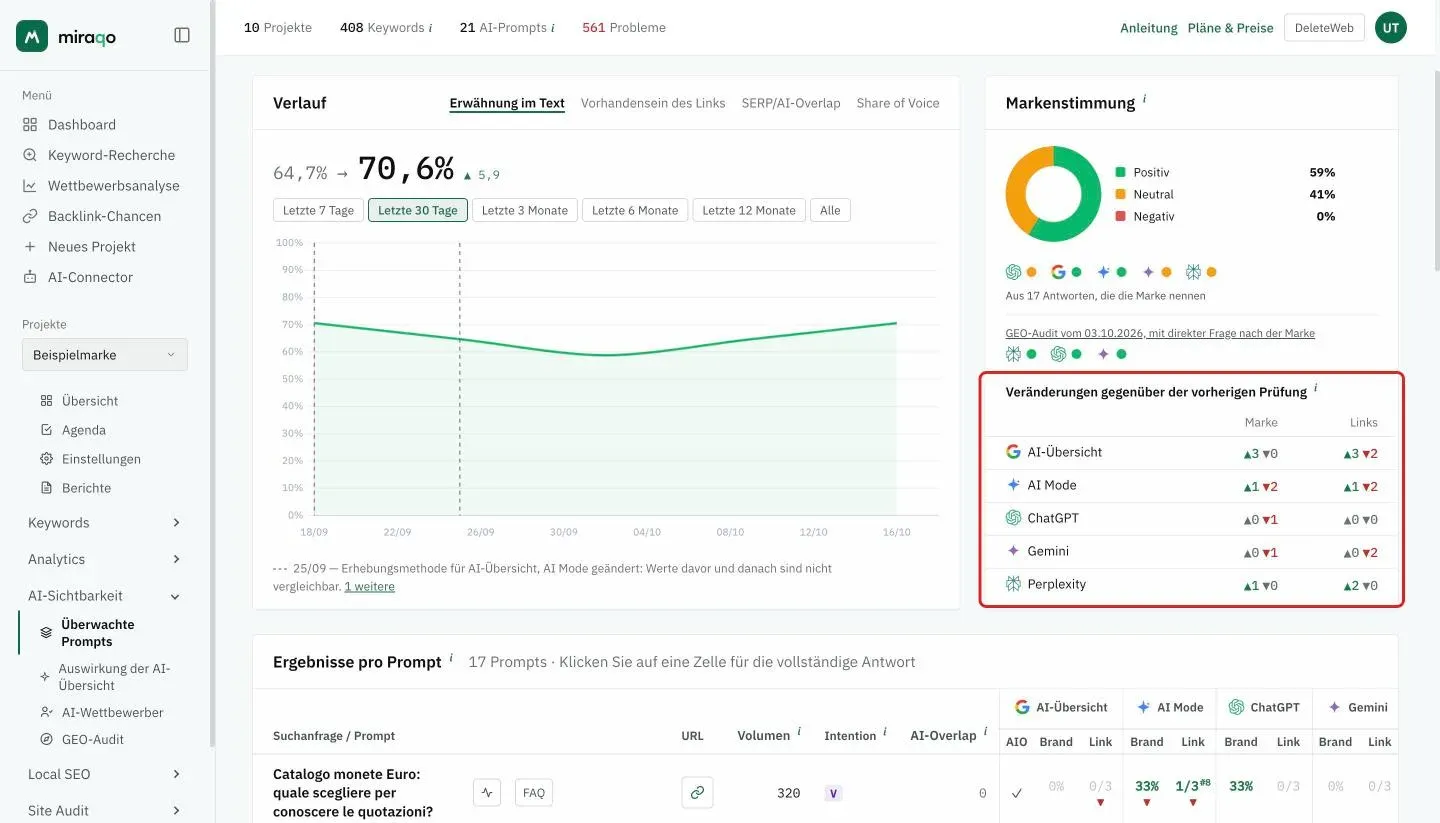Click the '1 weitere' note link
The height and width of the screenshot is (823, 1440).
pos(370,587)
